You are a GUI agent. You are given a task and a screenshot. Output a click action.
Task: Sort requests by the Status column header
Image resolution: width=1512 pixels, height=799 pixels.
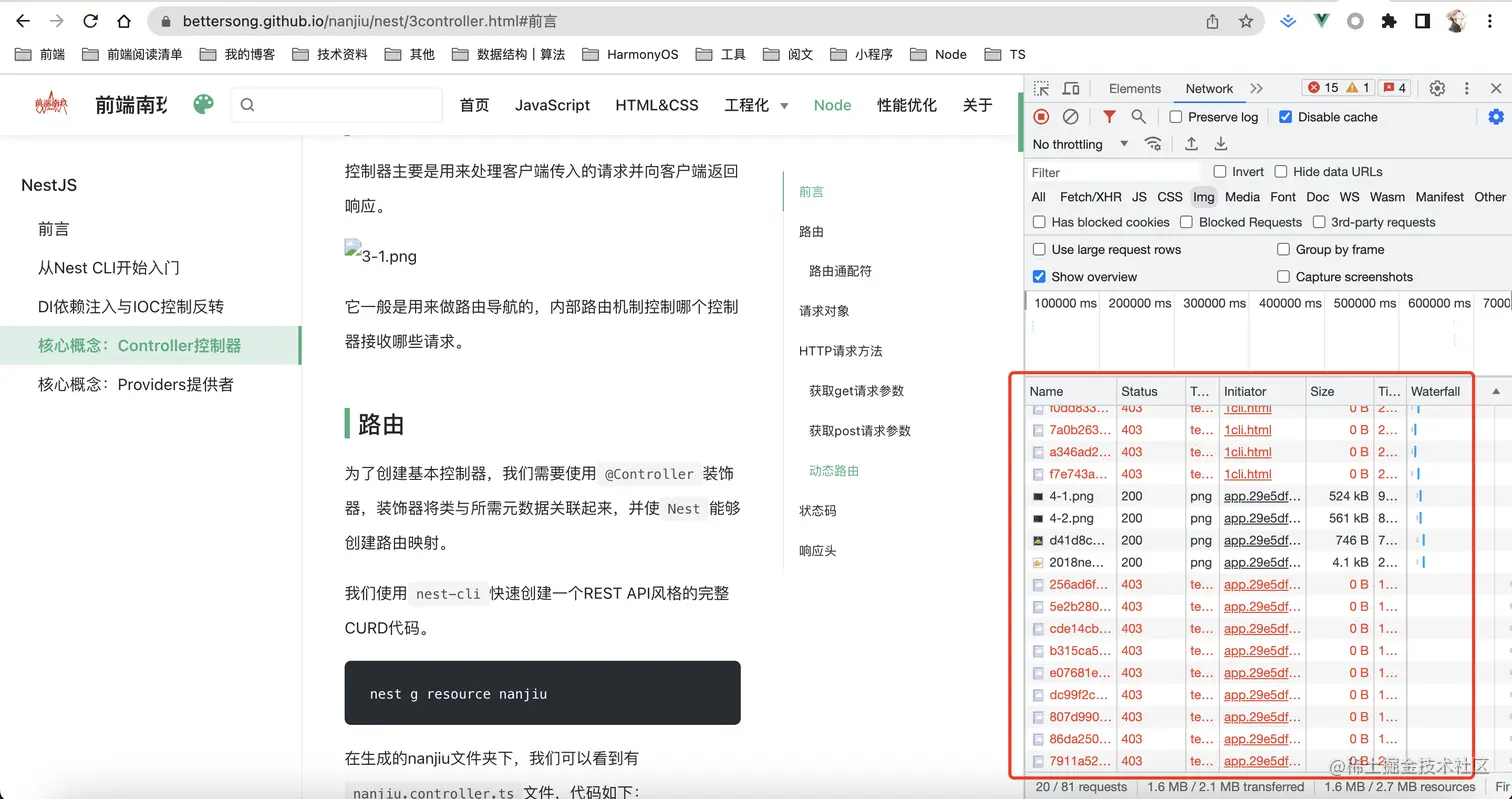click(1151, 391)
